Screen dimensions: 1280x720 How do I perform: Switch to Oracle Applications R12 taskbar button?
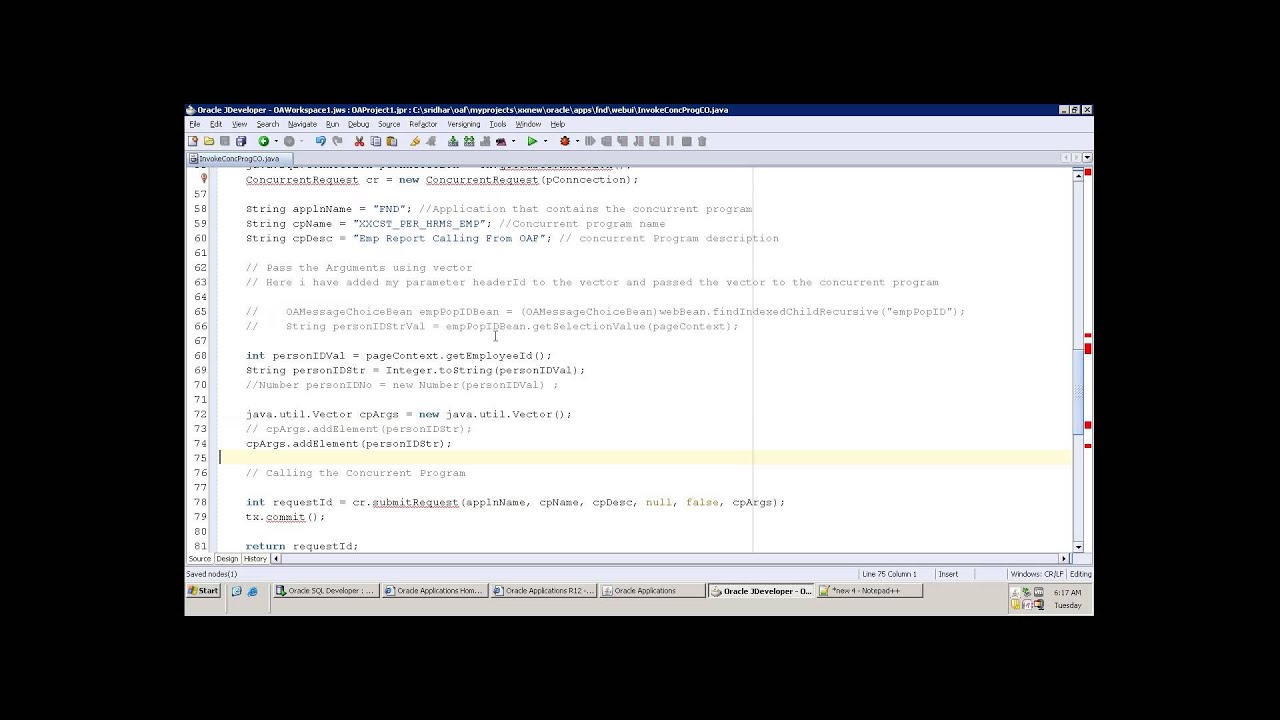[543, 591]
